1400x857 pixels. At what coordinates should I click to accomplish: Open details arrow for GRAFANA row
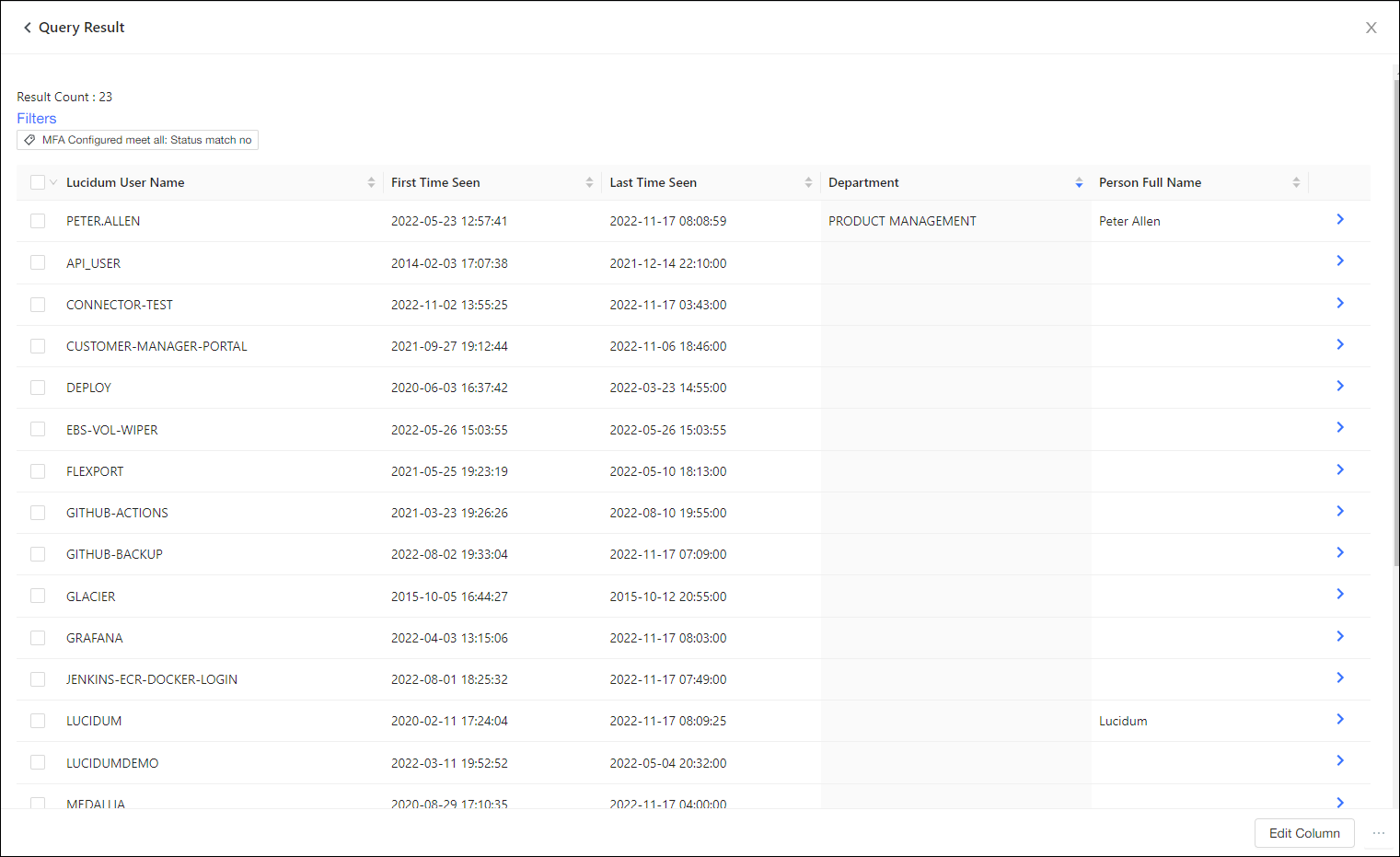1340,636
